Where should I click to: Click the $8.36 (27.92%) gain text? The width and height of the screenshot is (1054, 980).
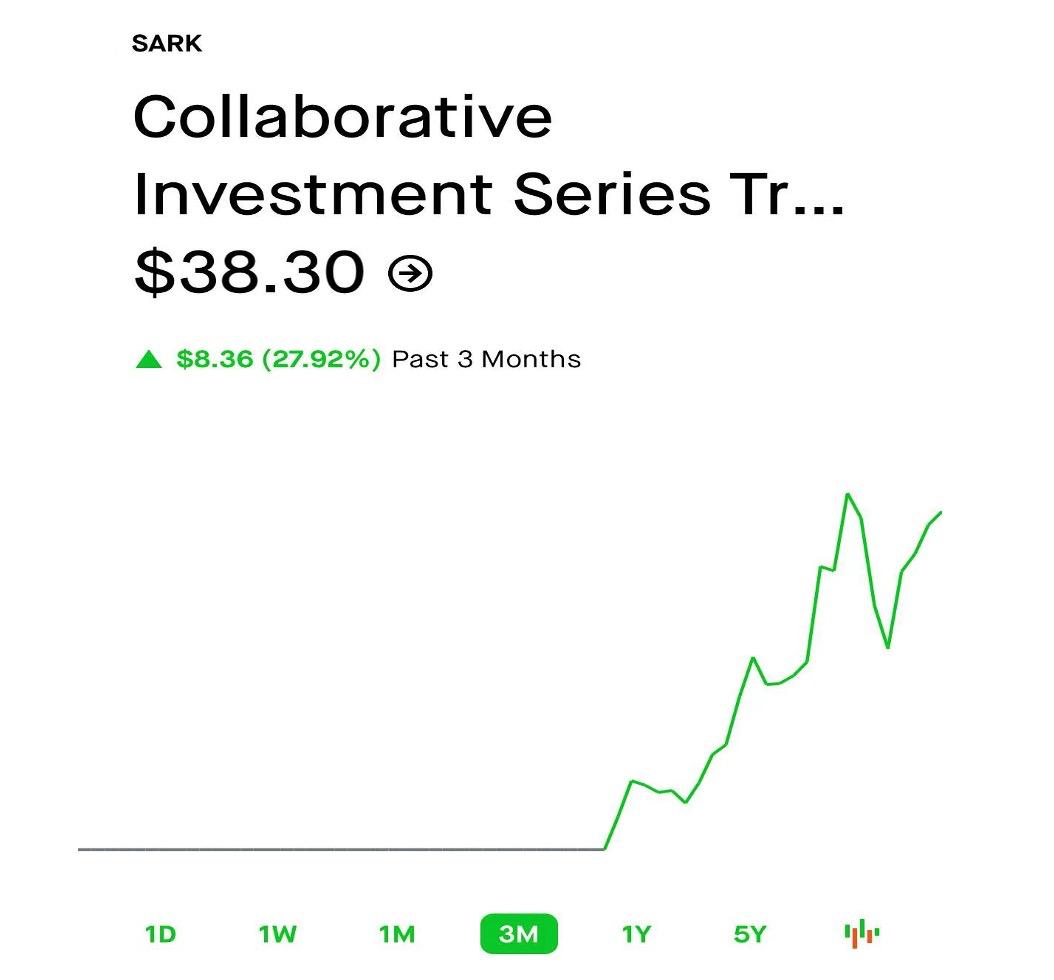[278, 359]
